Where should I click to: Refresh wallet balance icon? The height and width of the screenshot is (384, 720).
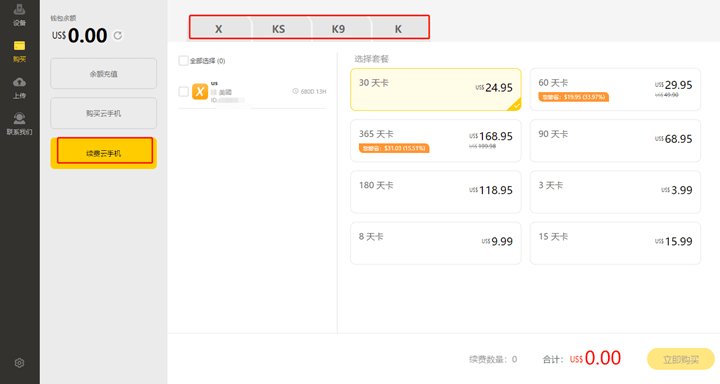[x=118, y=35]
